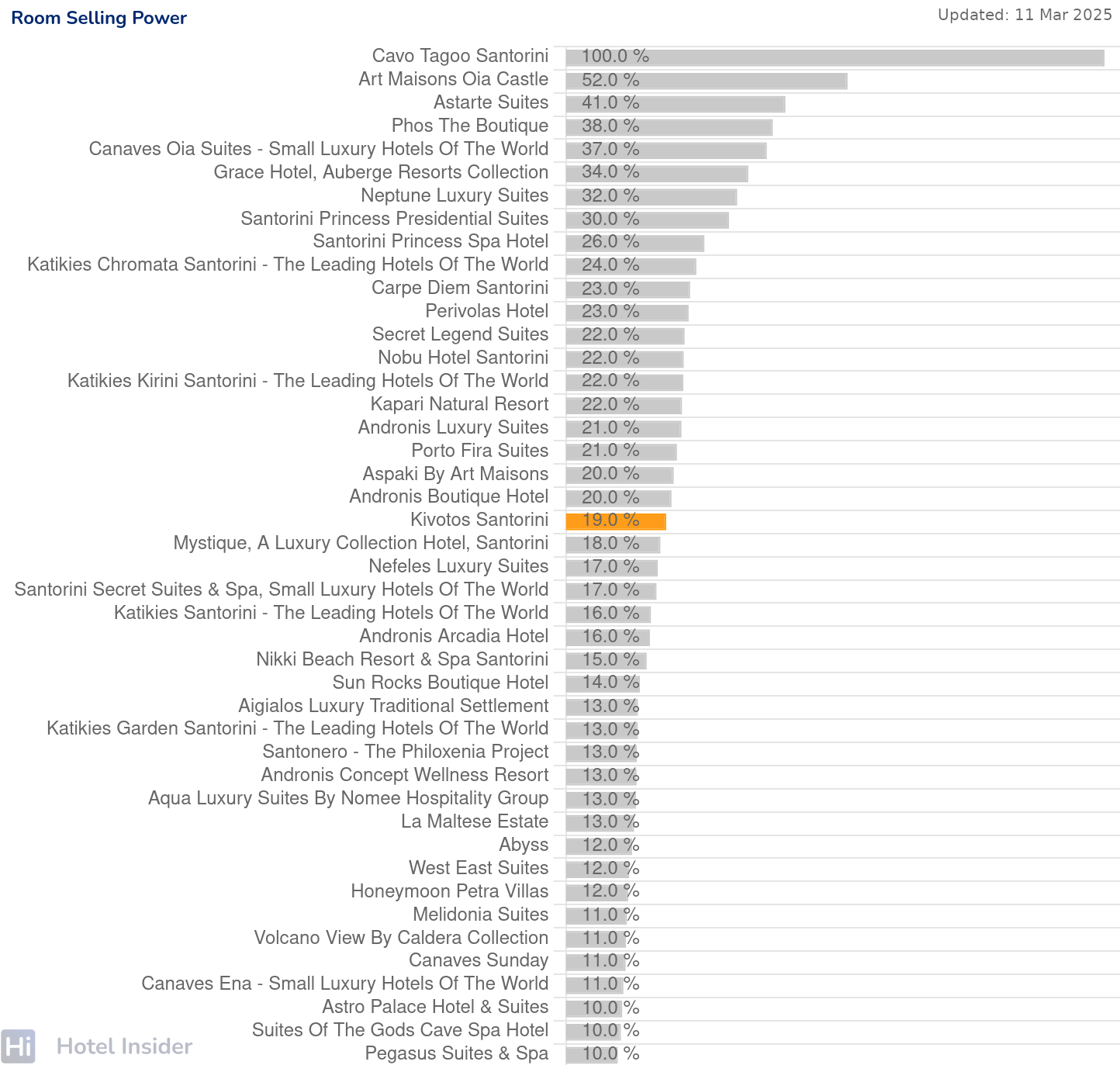Screen dimensions: 1120x1065
Task: Select the West East Suites label
Action: [x=479, y=868]
